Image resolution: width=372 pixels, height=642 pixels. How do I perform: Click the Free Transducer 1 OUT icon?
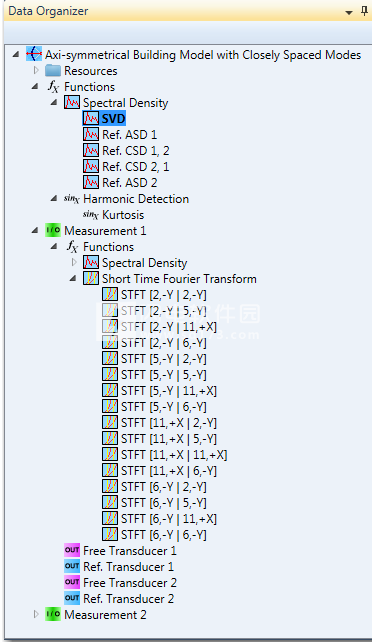(72, 550)
